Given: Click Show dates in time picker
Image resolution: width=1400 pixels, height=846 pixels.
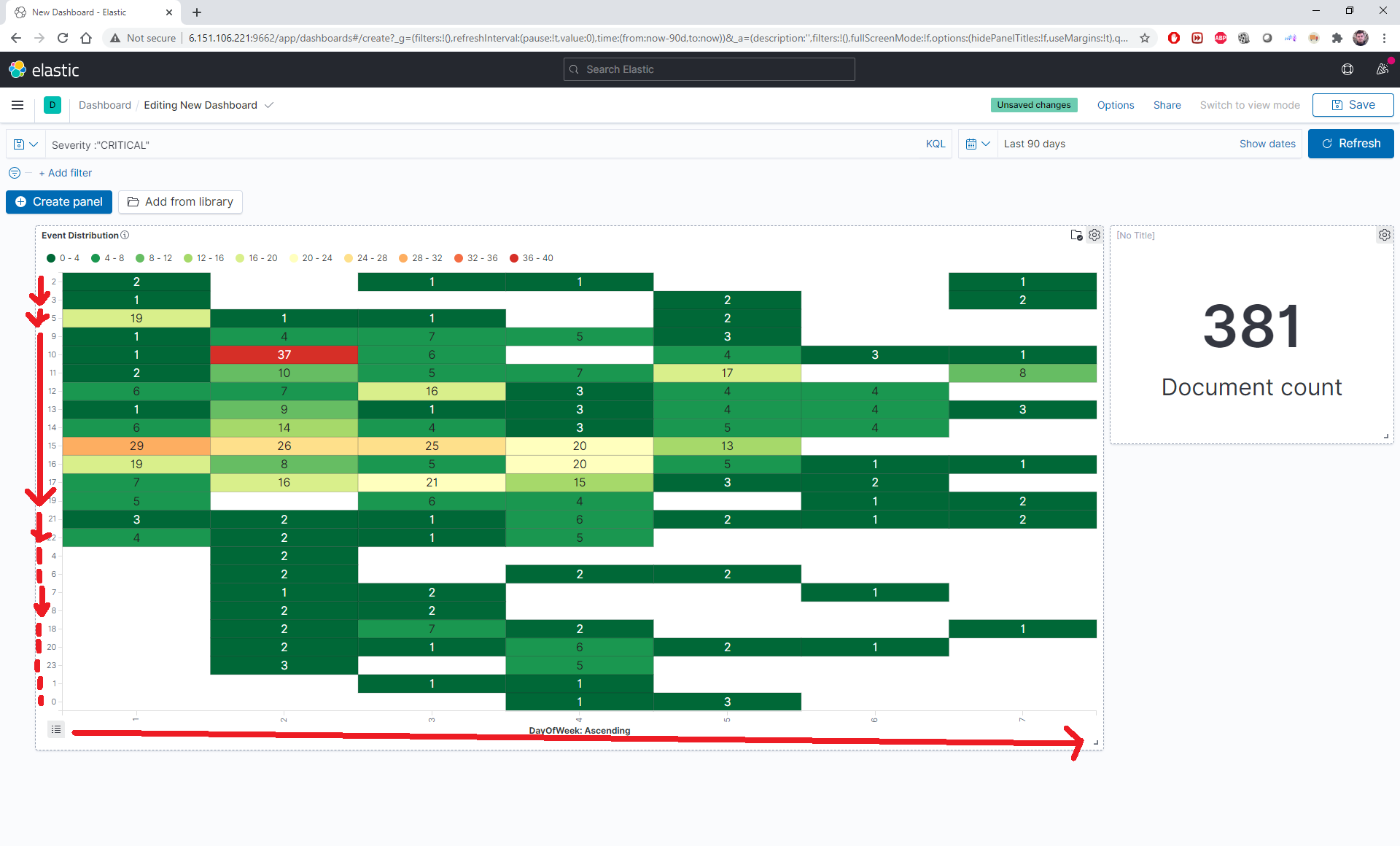Looking at the screenshot, I should [x=1267, y=144].
